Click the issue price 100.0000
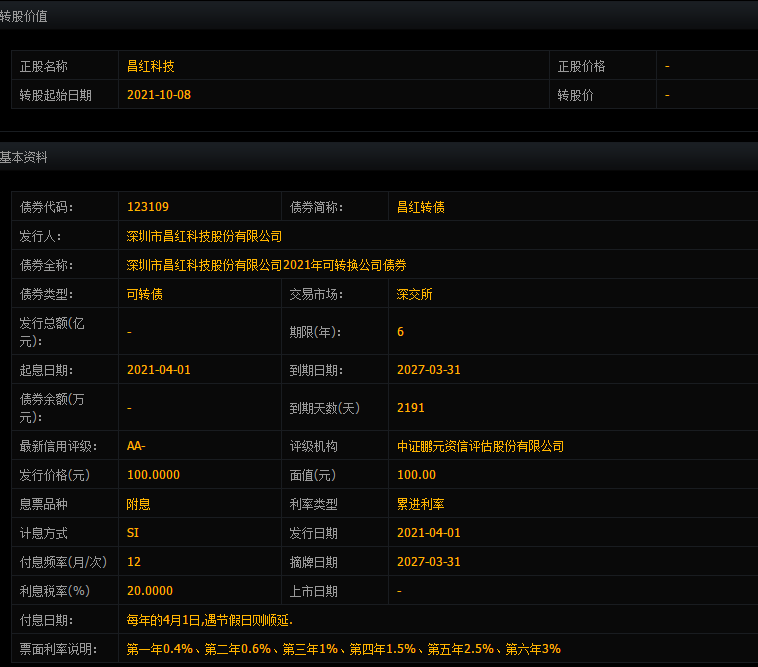This screenshot has height=667, width=758. click(153, 475)
